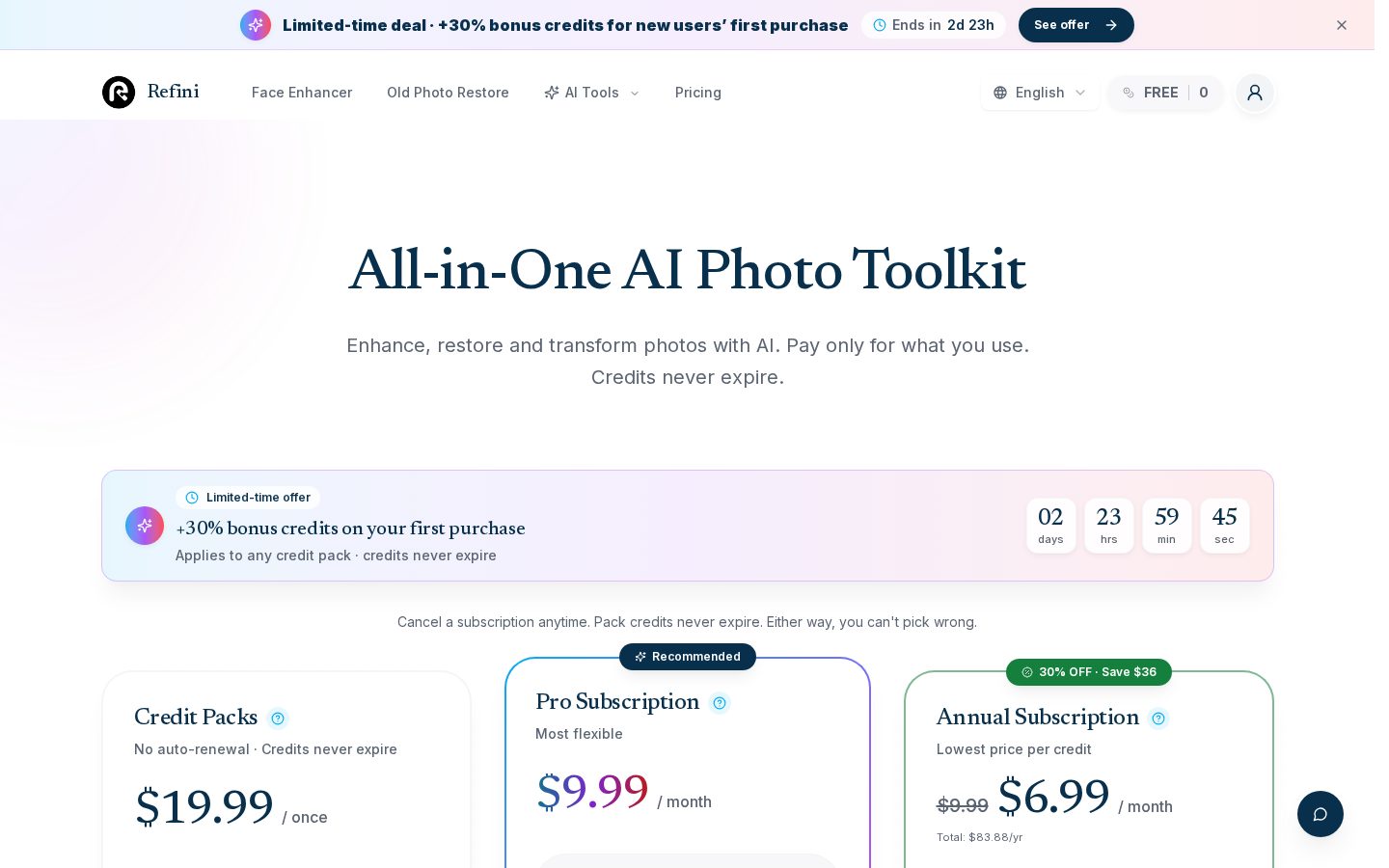Open the English language dropdown
The height and width of the screenshot is (868, 1389).
tap(1040, 93)
